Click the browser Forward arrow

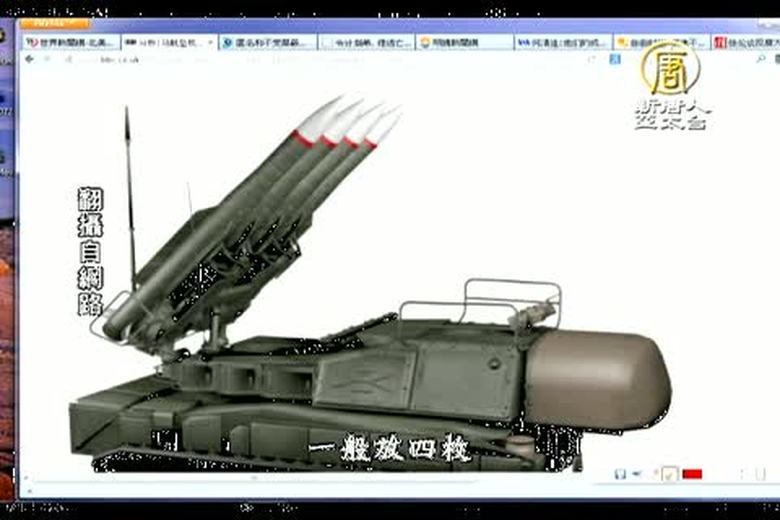click(46, 59)
